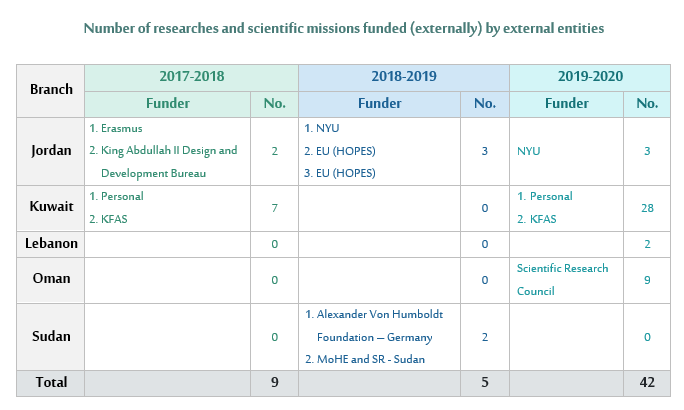Click the 9 total for 2017-2018
The height and width of the screenshot is (410, 684).
pos(274,382)
